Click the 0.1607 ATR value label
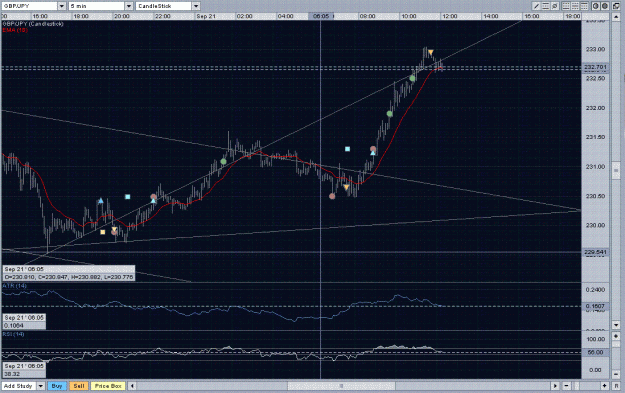The width and height of the screenshot is (625, 393). coord(595,307)
